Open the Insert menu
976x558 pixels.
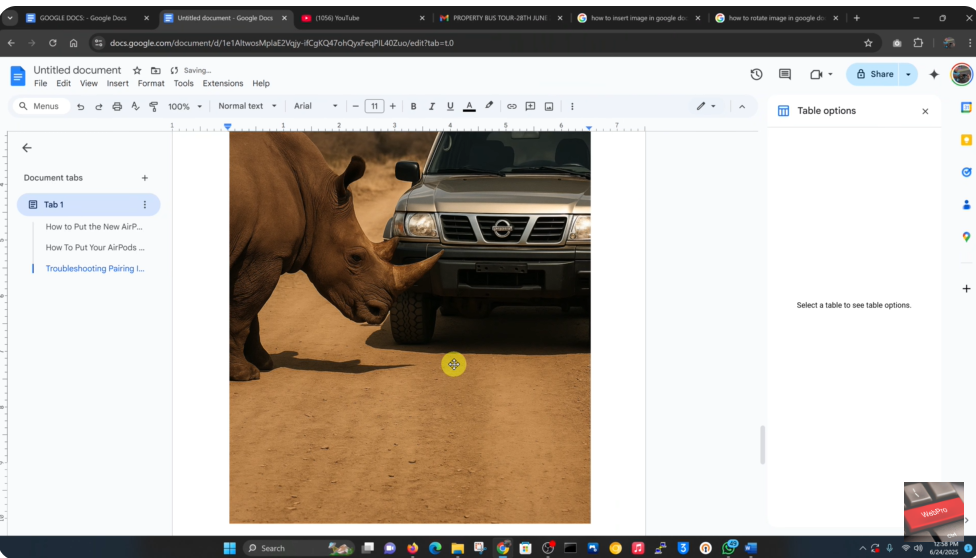click(x=118, y=83)
